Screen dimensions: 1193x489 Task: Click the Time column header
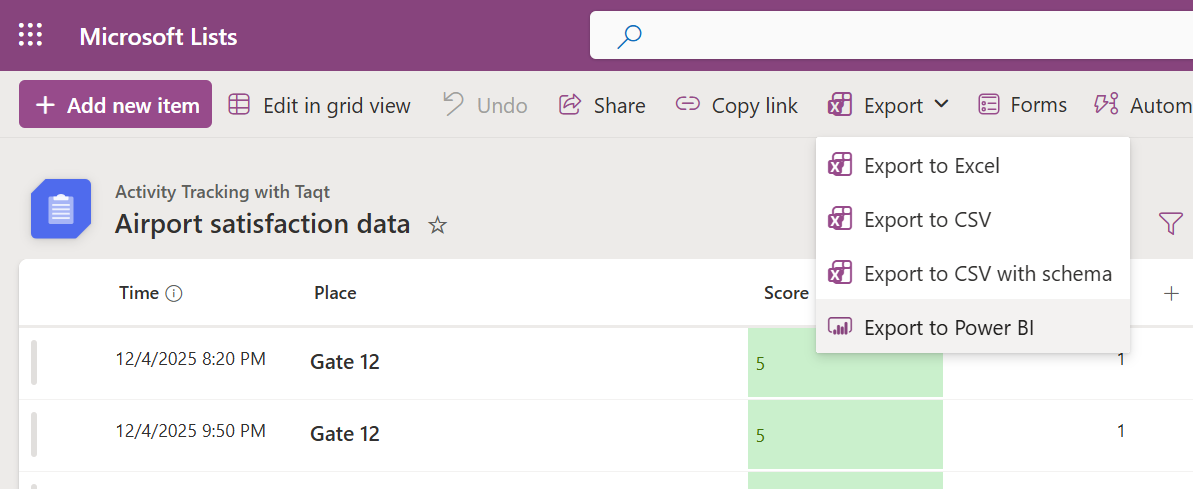point(139,293)
